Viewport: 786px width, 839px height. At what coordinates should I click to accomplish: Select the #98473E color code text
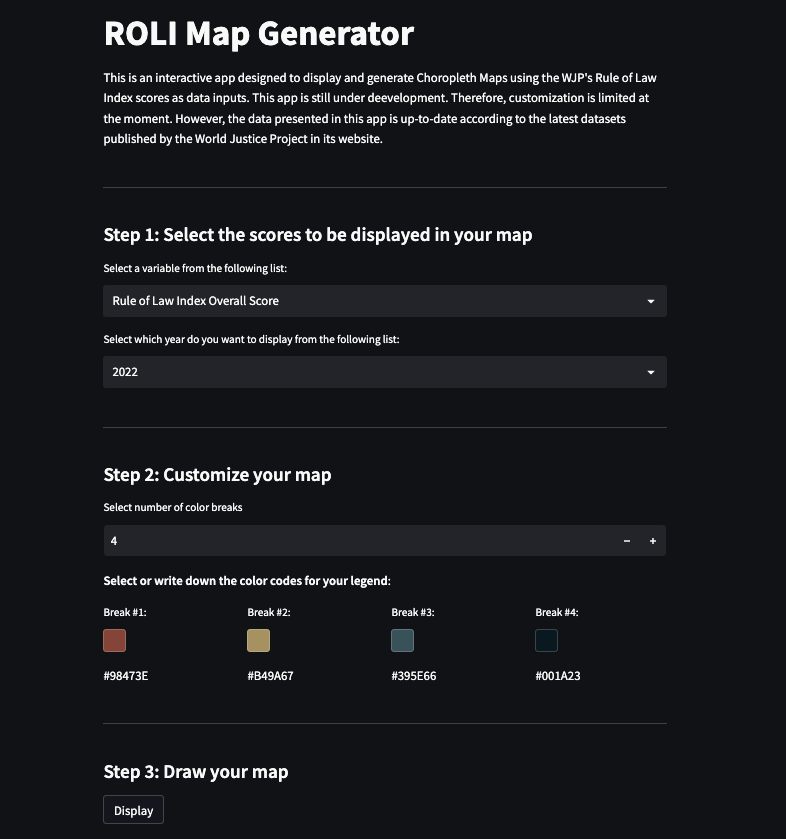tap(126, 676)
